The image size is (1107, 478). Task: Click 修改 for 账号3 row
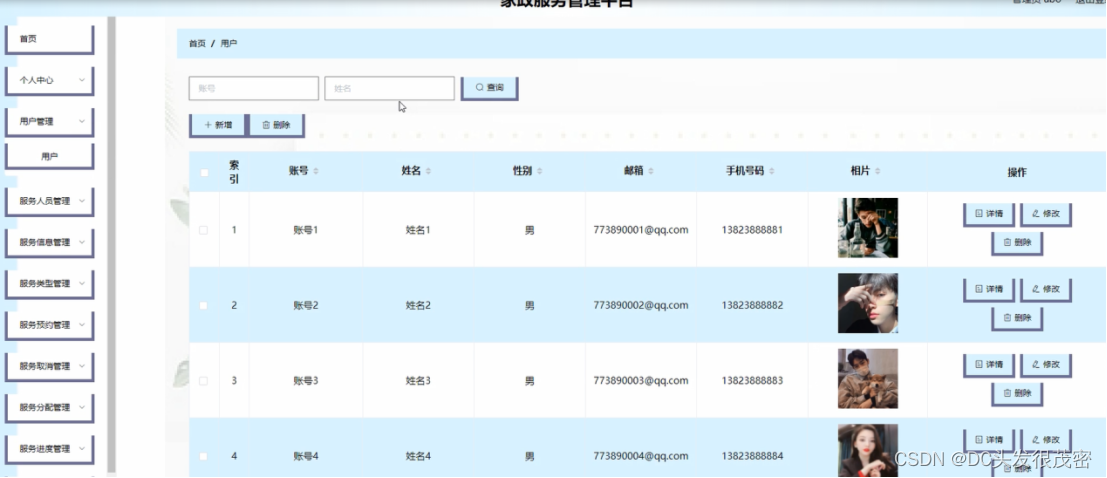pos(1046,364)
